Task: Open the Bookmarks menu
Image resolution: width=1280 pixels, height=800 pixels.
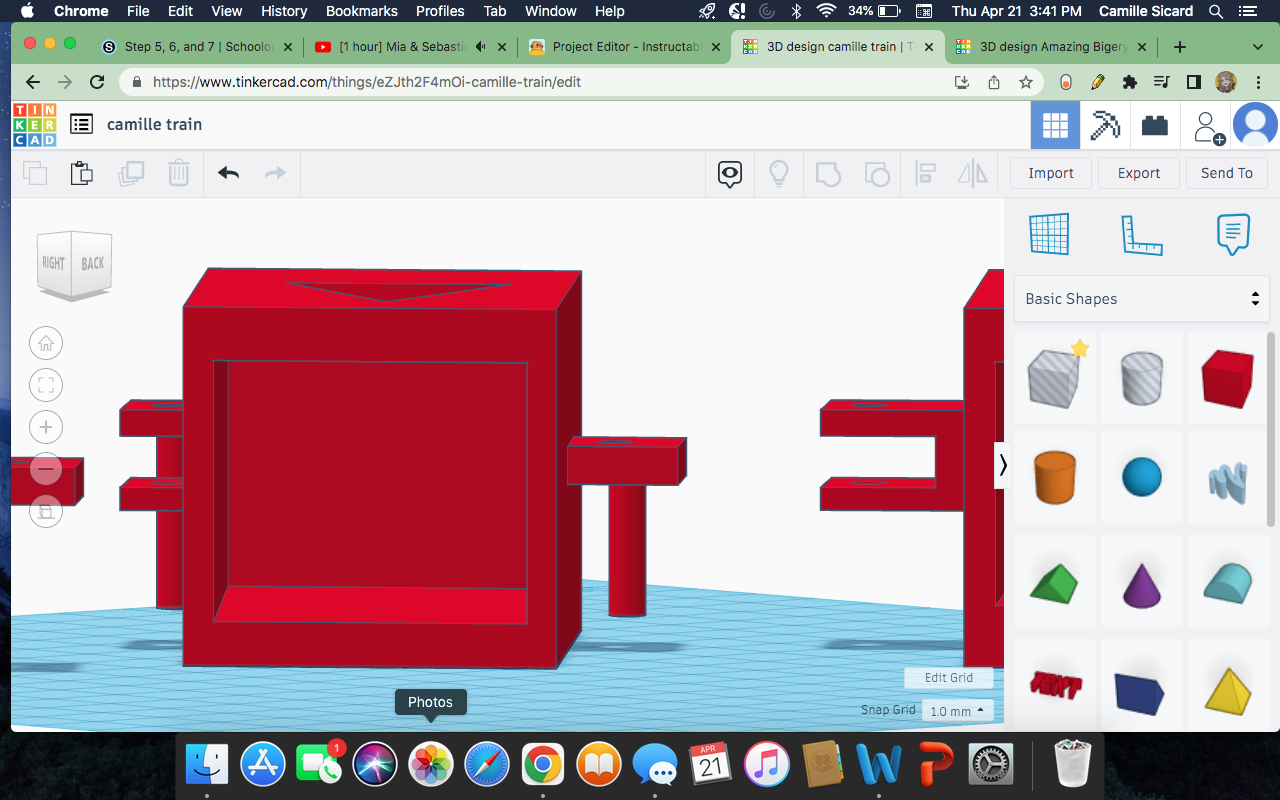Action: point(361,11)
